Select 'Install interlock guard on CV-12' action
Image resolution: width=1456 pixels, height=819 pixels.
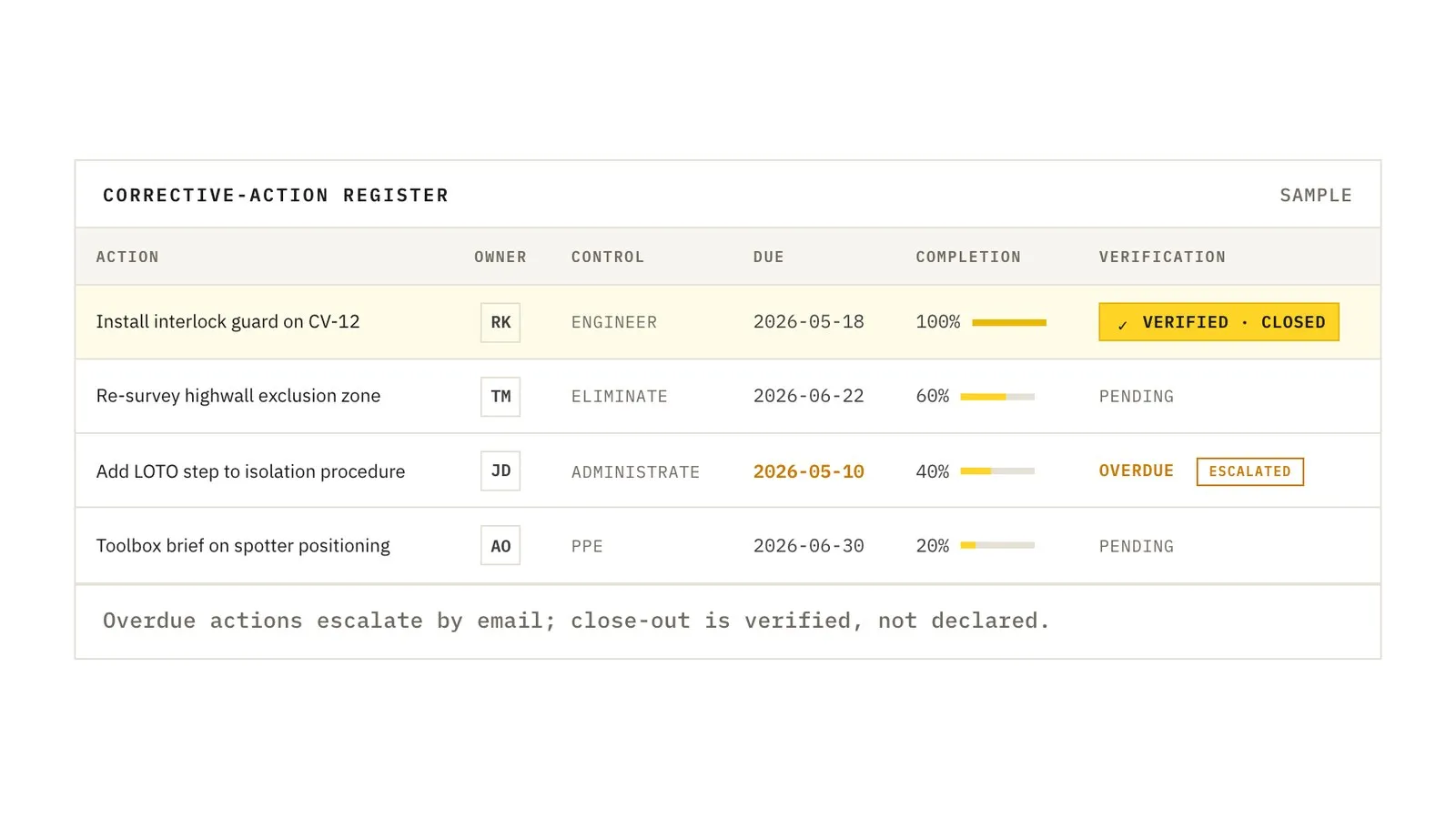227,321
